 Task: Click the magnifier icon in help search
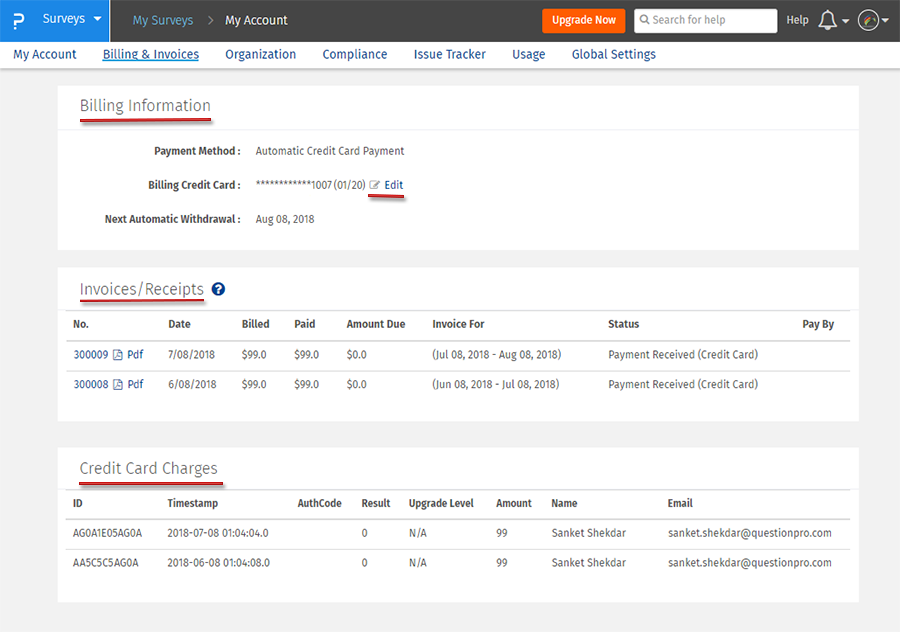(x=645, y=20)
